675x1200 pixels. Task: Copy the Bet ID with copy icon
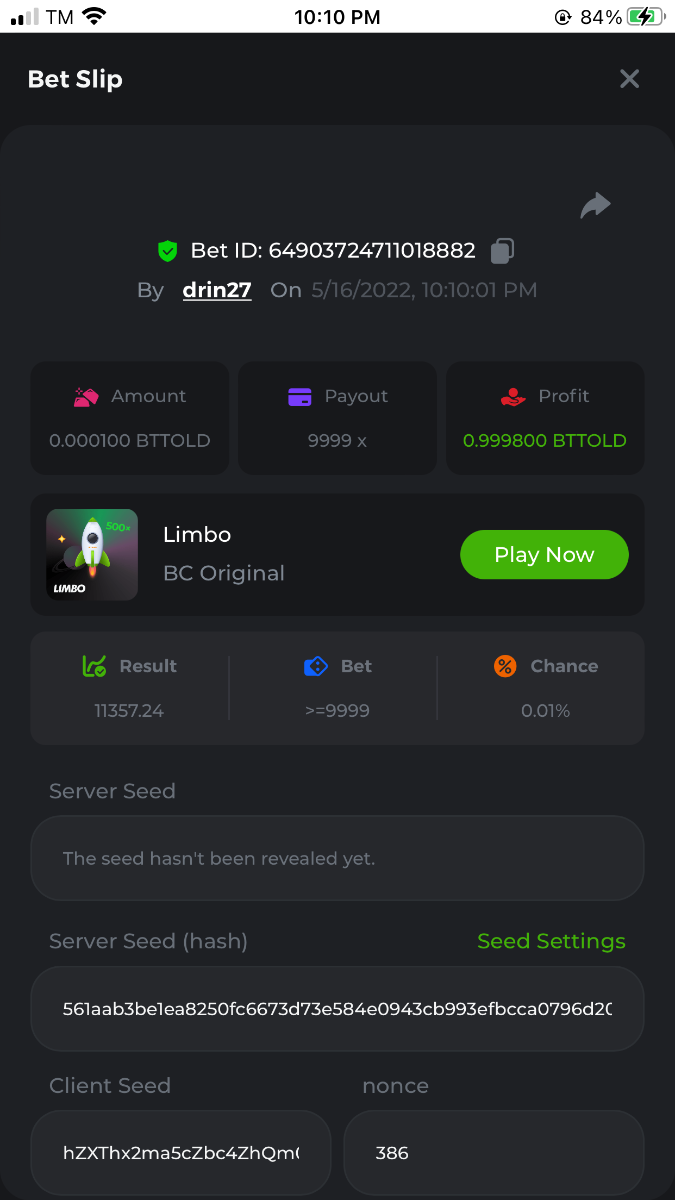(502, 251)
